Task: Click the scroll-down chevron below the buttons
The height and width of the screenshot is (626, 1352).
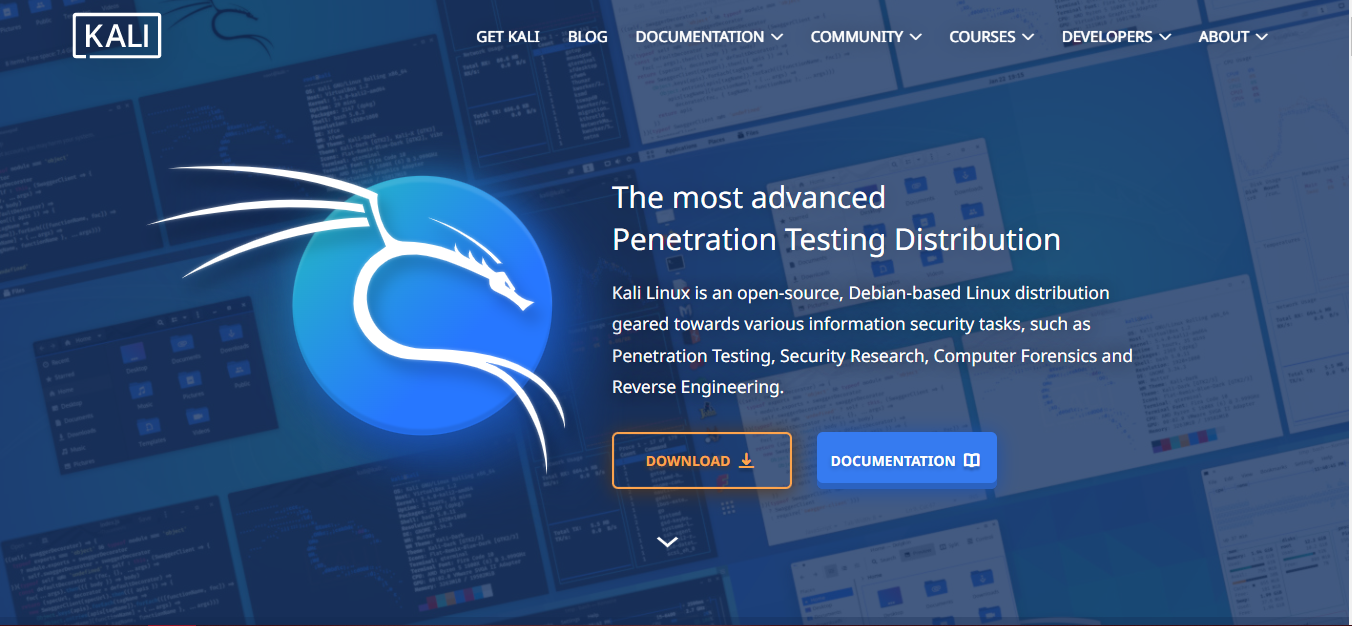Action: [668, 542]
